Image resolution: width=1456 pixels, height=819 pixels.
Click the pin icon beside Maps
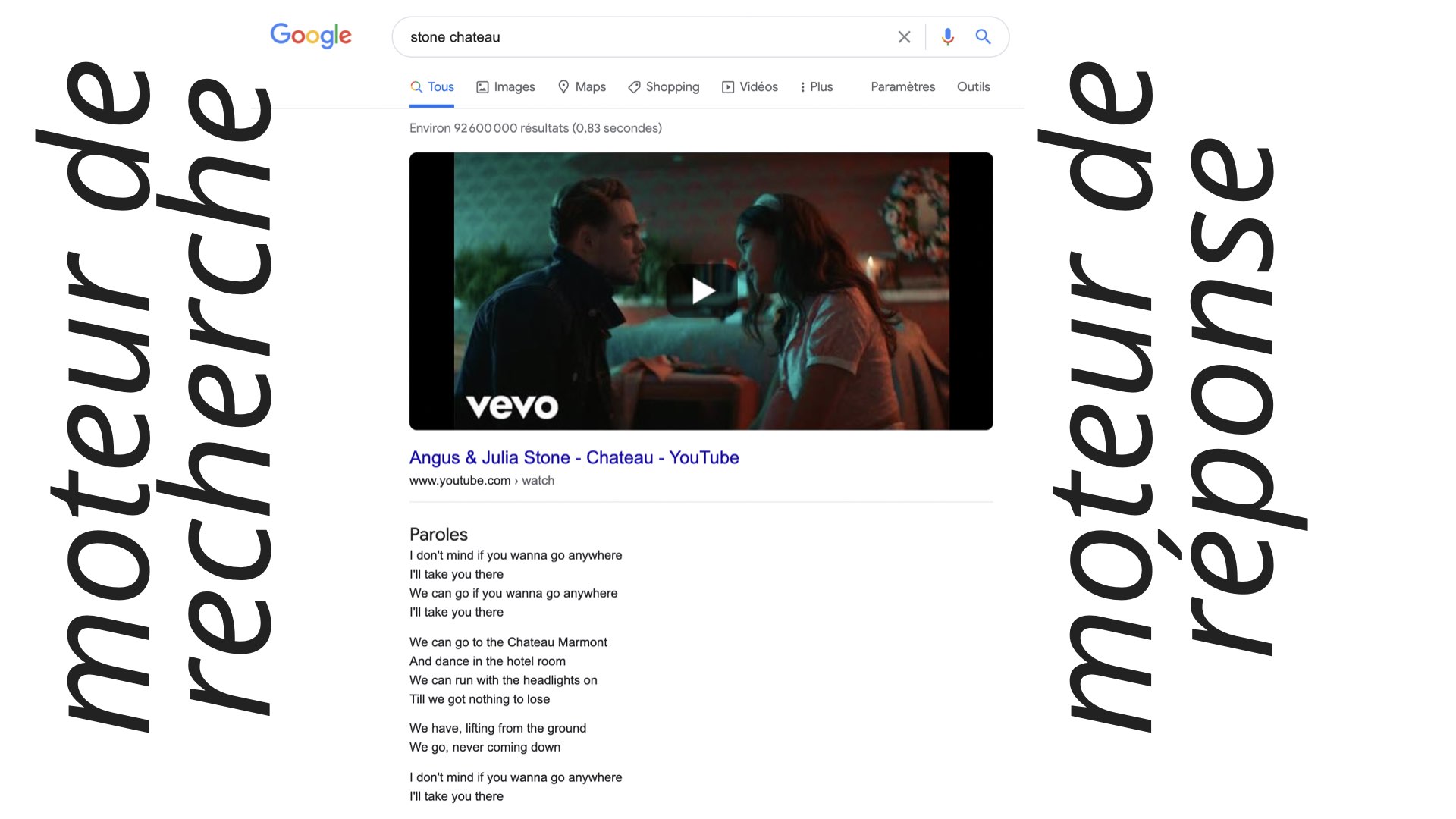click(563, 86)
